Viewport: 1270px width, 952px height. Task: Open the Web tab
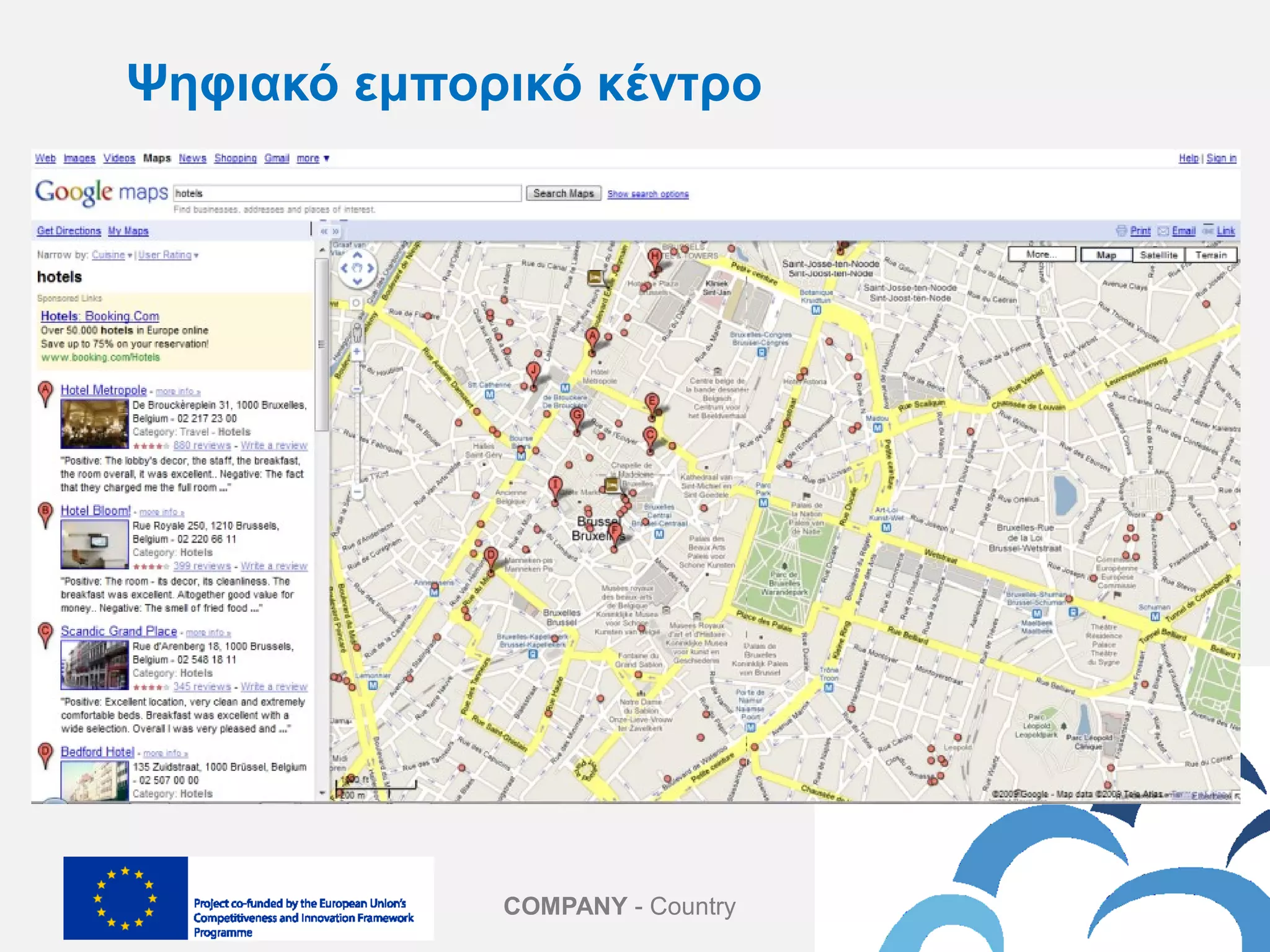45,158
